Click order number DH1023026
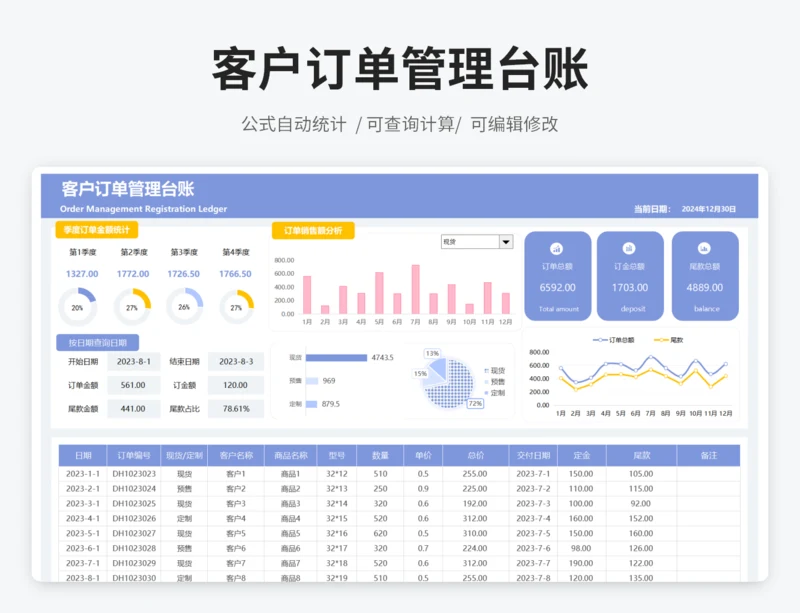The image size is (800, 613). point(134,519)
